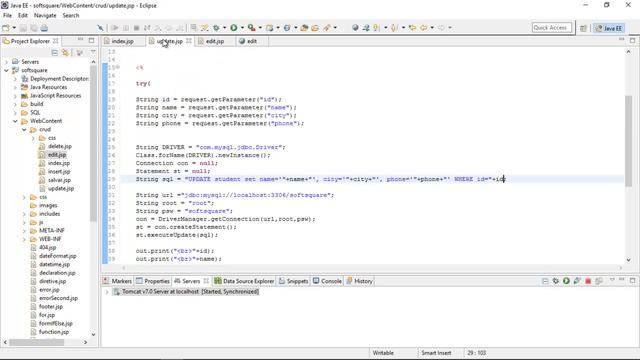Switch to the edit.jsp editor tab
Image resolution: width=640 pixels, height=360 pixels.
(x=215, y=41)
